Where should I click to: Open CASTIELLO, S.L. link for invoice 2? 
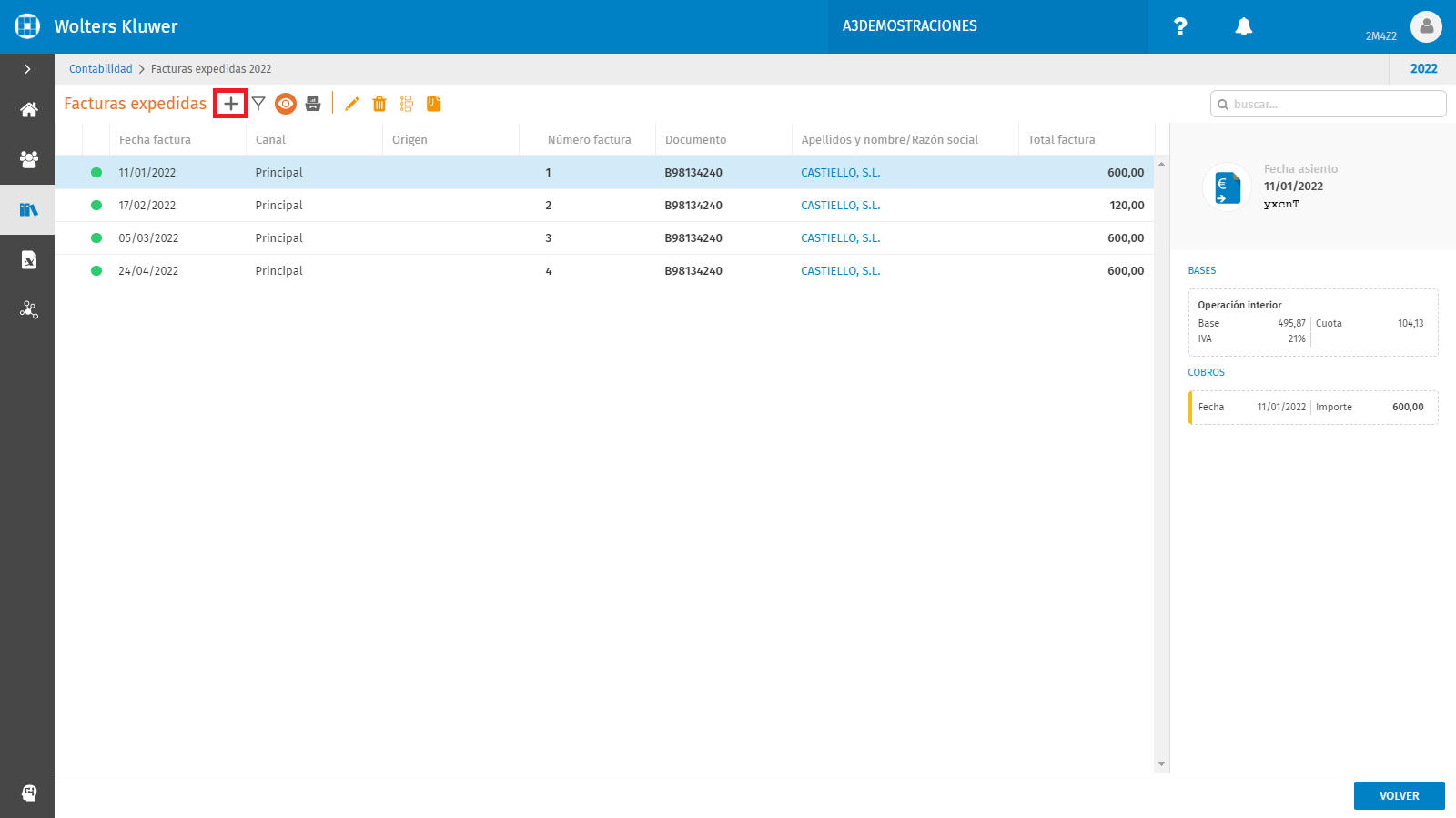point(840,206)
